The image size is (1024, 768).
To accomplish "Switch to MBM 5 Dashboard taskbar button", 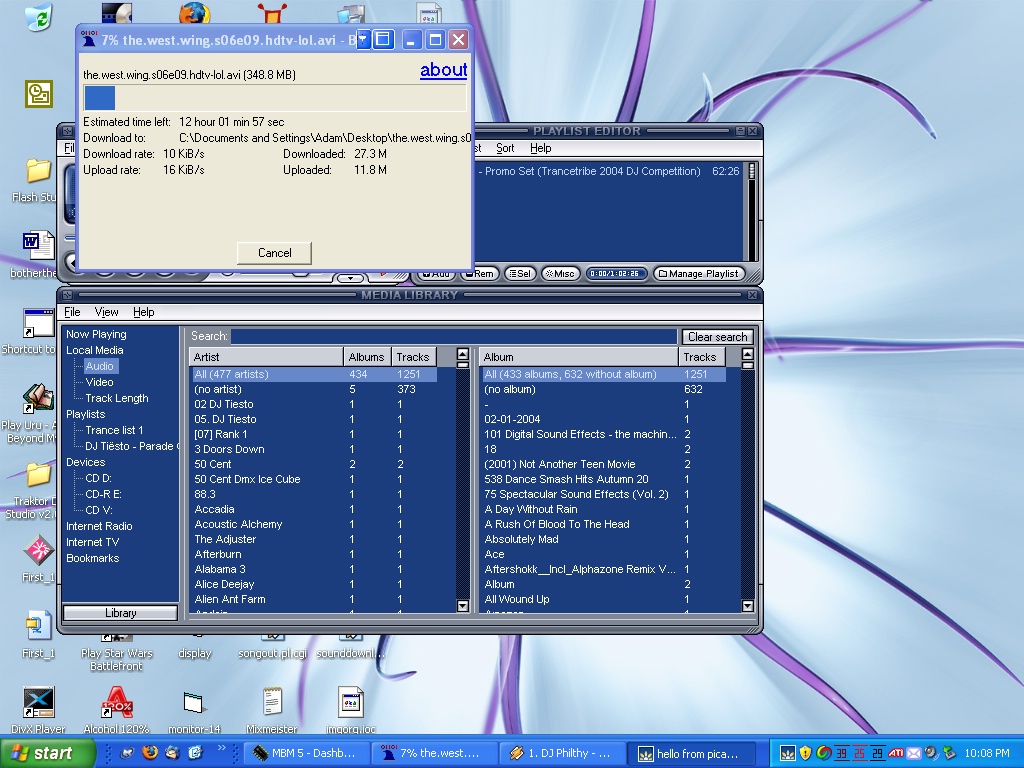I will click(x=306, y=753).
